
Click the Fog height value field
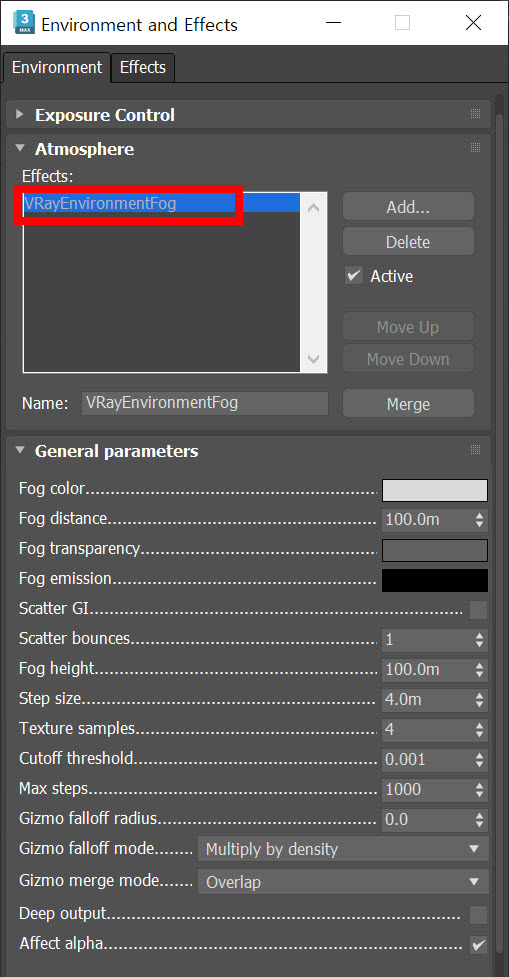(427, 670)
